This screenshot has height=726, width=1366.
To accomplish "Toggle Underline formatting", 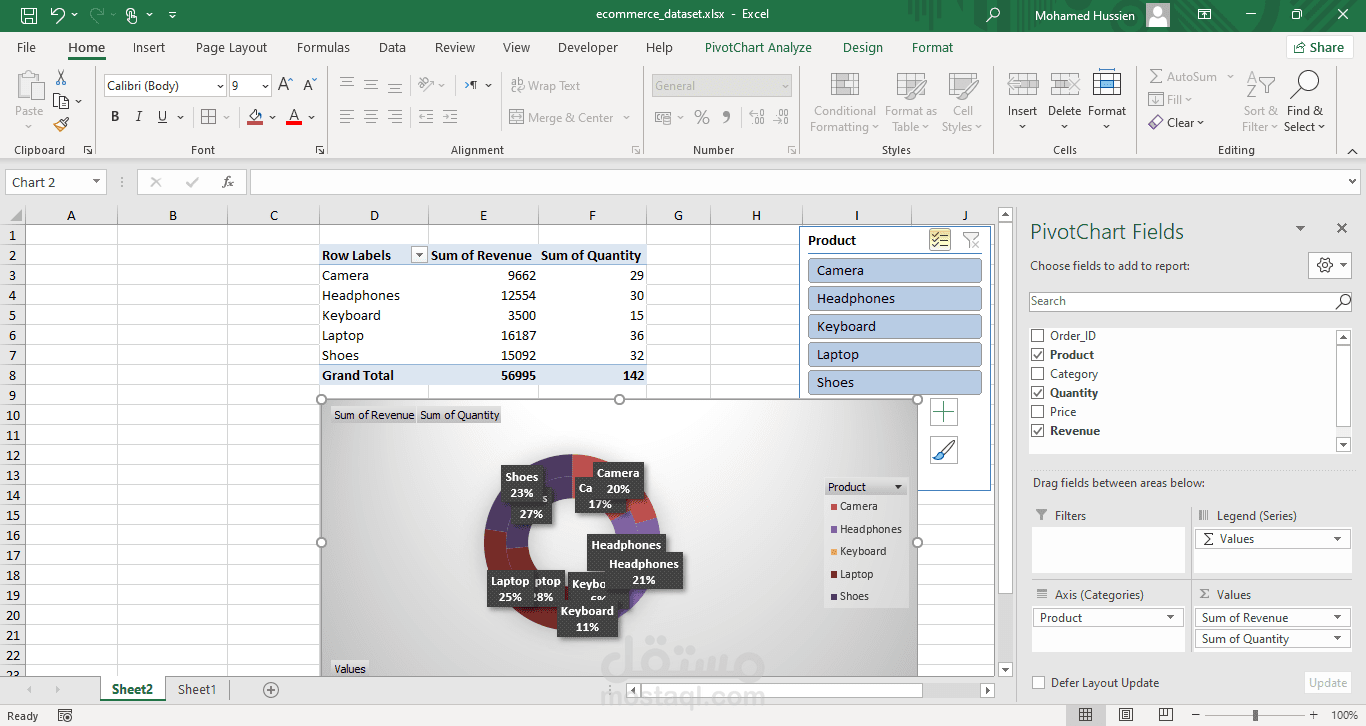I will tap(163, 117).
